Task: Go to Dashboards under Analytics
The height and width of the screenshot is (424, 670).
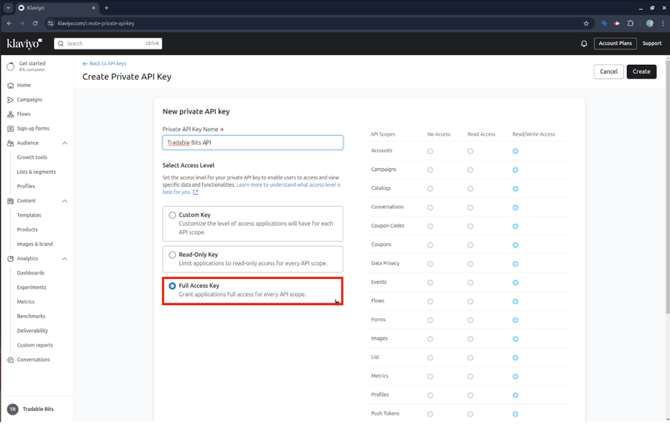Action: [30, 273]
